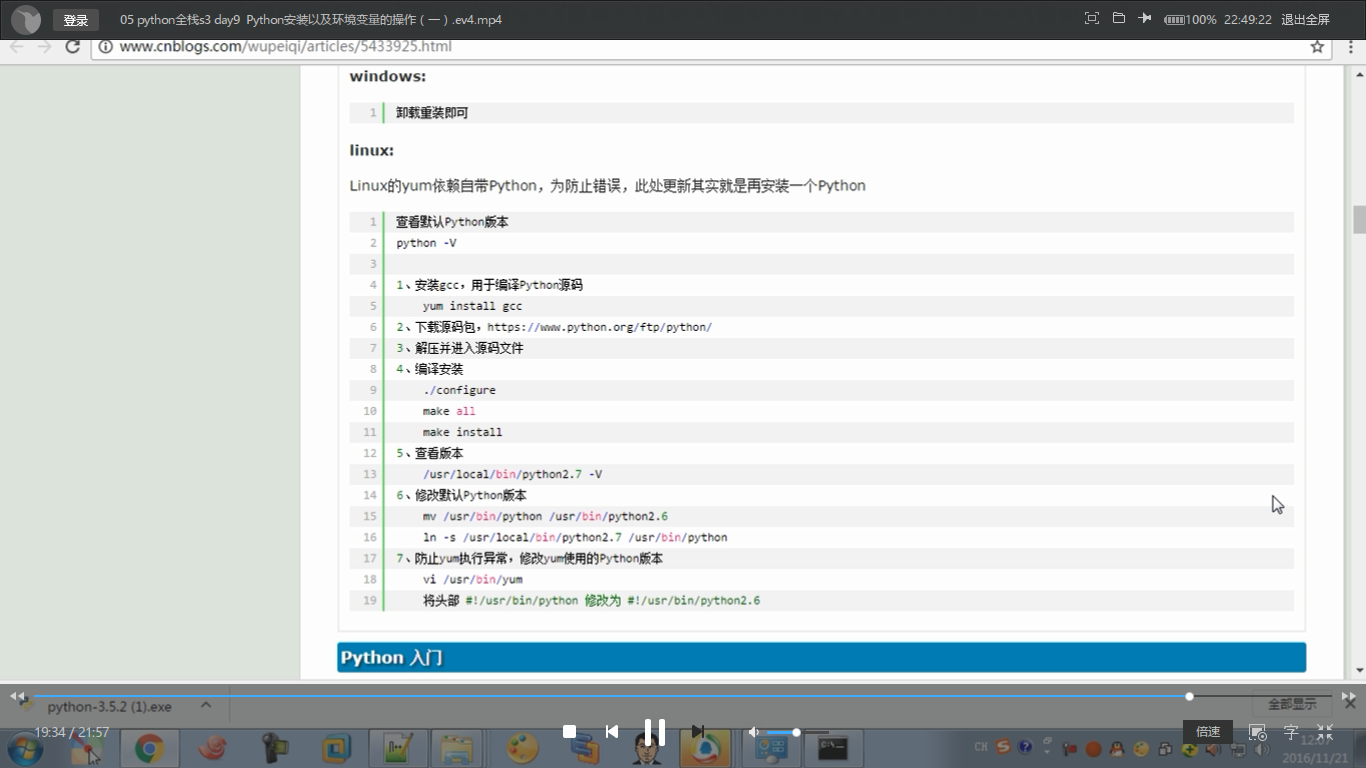Click the paint palette icon in the taskbar
Viewport: 1366px width, 768px height.
(x=521, y=748)
